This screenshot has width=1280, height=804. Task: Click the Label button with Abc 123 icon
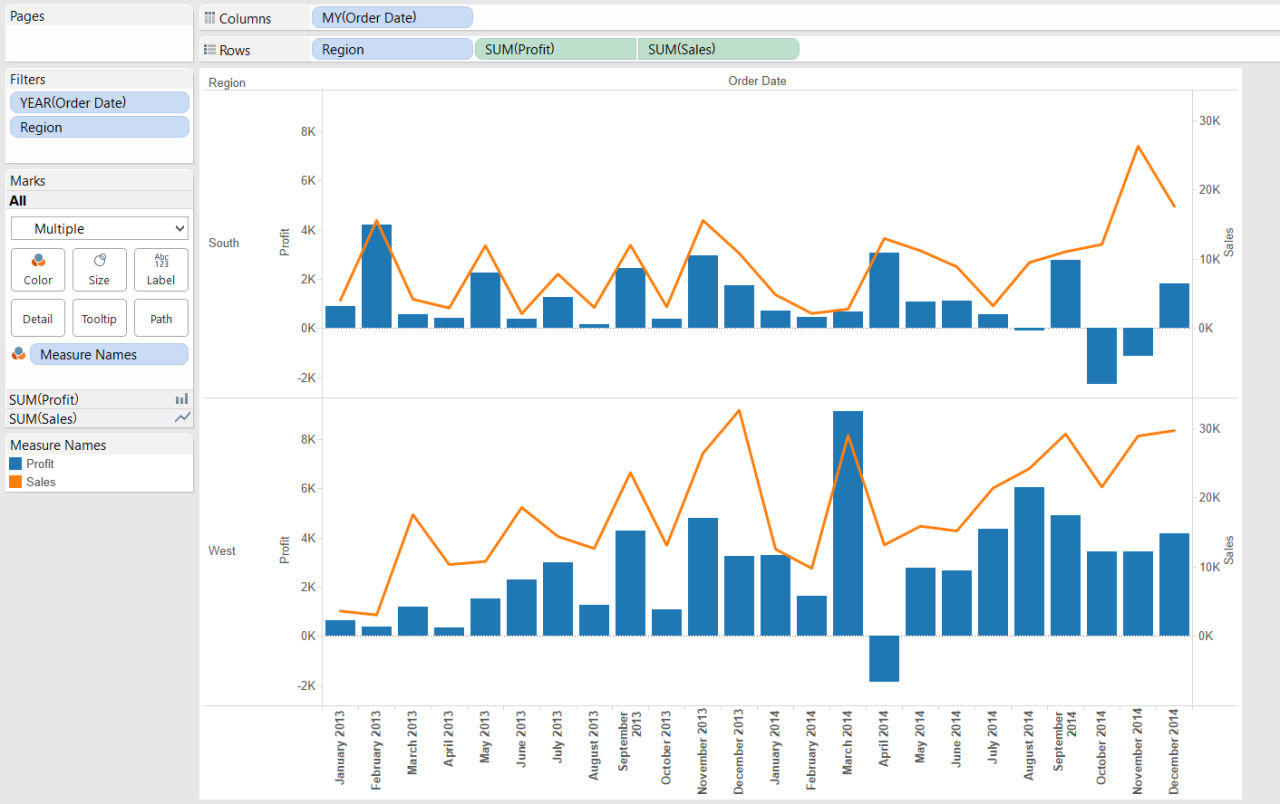point(161,269)
